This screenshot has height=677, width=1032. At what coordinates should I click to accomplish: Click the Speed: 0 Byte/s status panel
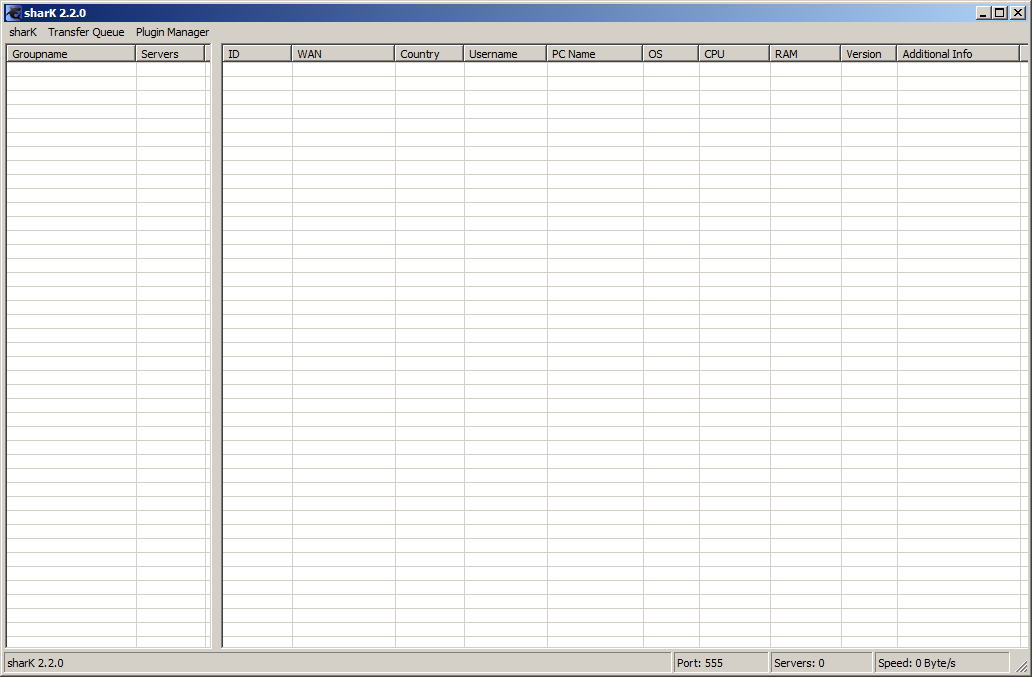pyautogui.click(x=940, y=663)
